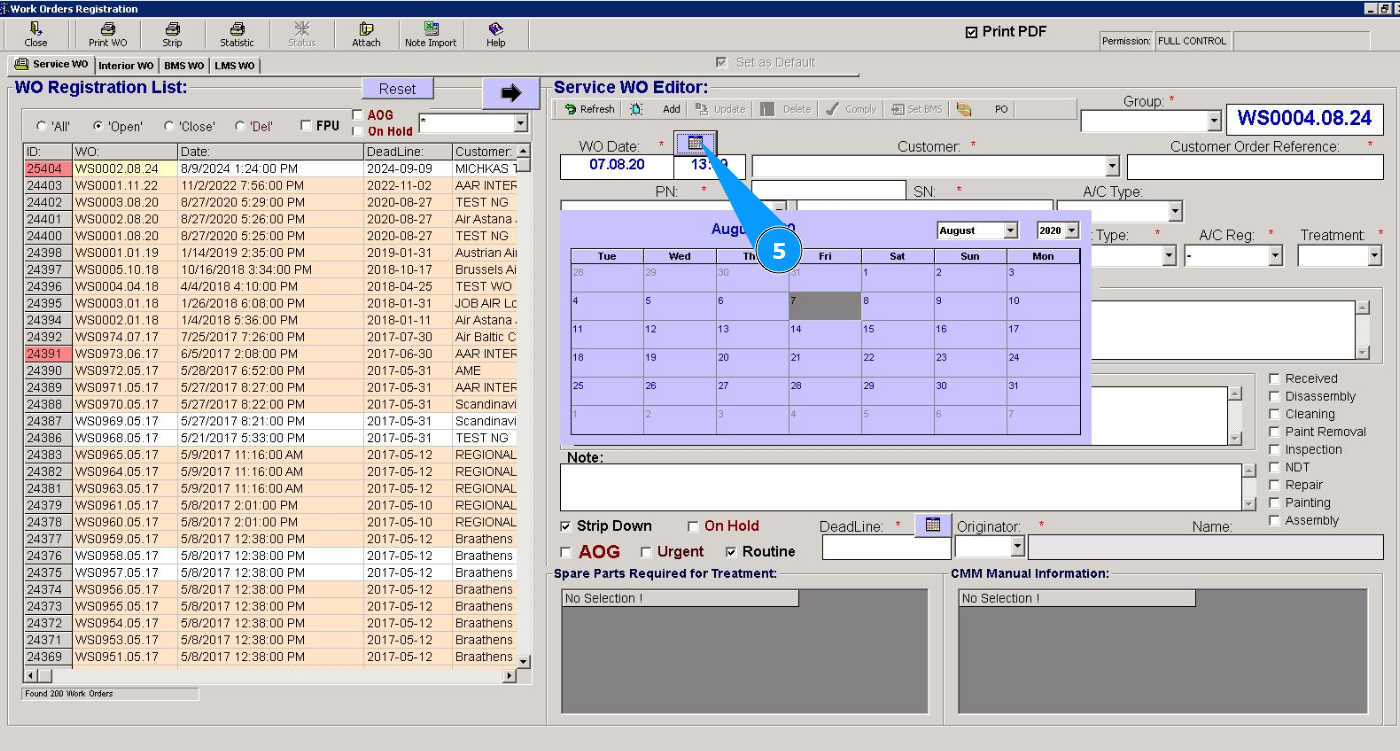Click the Refresh button in editor

click(x=589, y=109)
